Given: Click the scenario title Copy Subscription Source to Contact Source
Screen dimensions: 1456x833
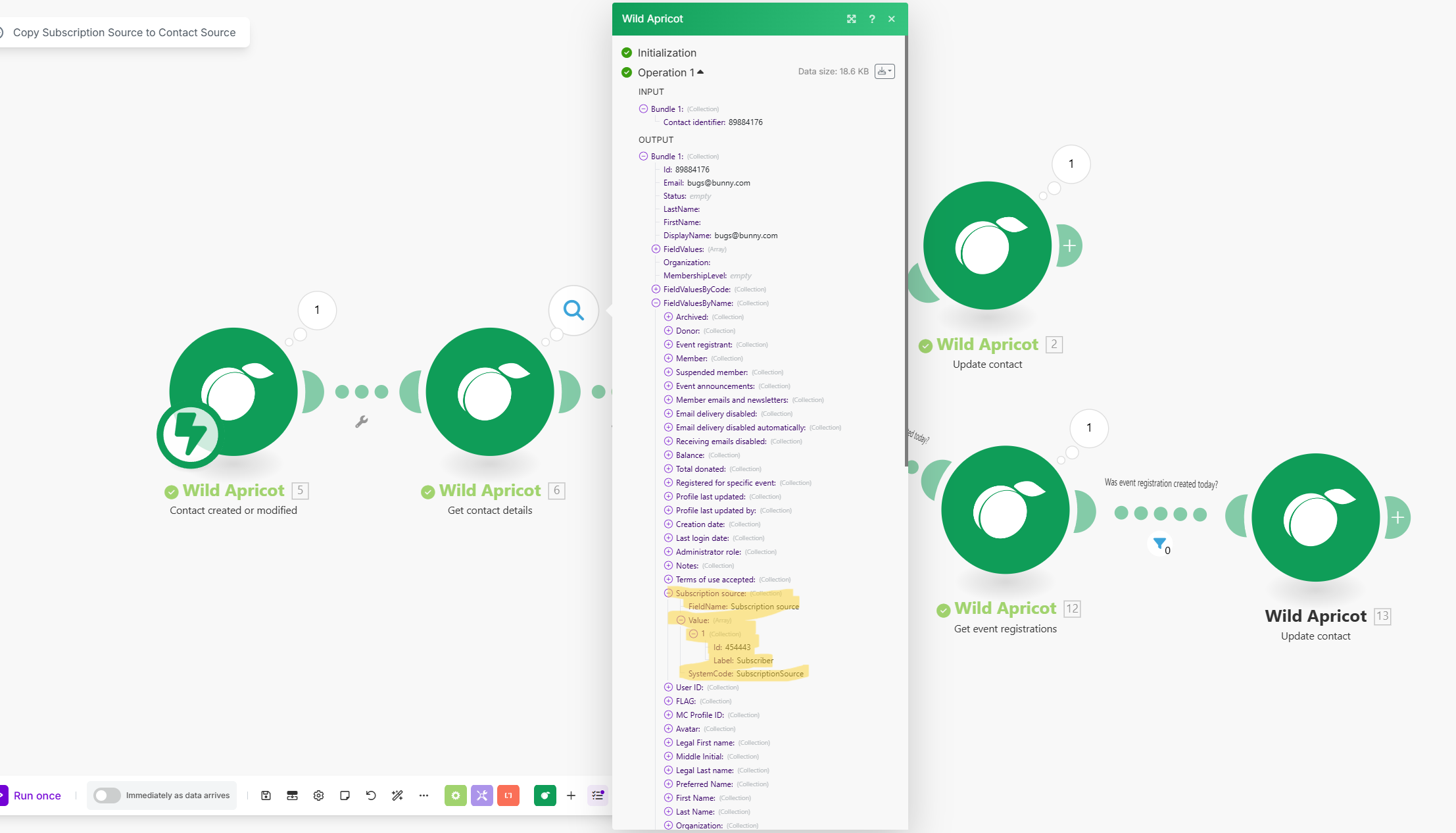Looking at the screenshot, I should 124,32.
